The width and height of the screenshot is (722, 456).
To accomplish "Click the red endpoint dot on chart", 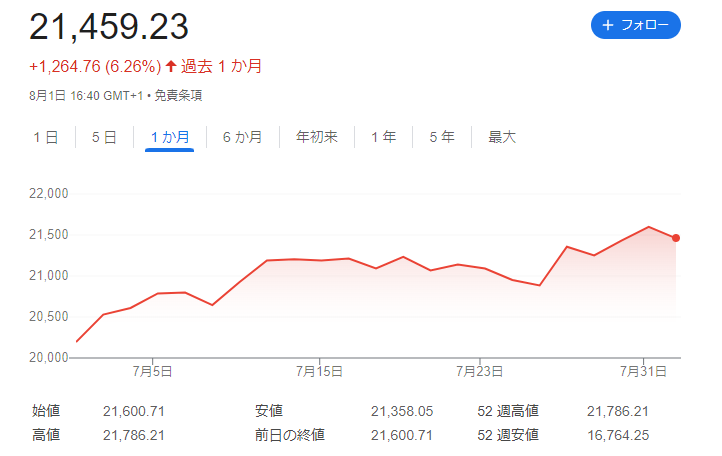I will 675,238.
